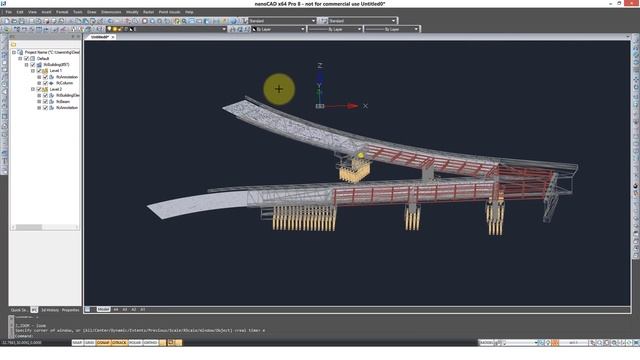Switch to the Model layout tab
Viewport: 640px width, 360px height.
104,310
